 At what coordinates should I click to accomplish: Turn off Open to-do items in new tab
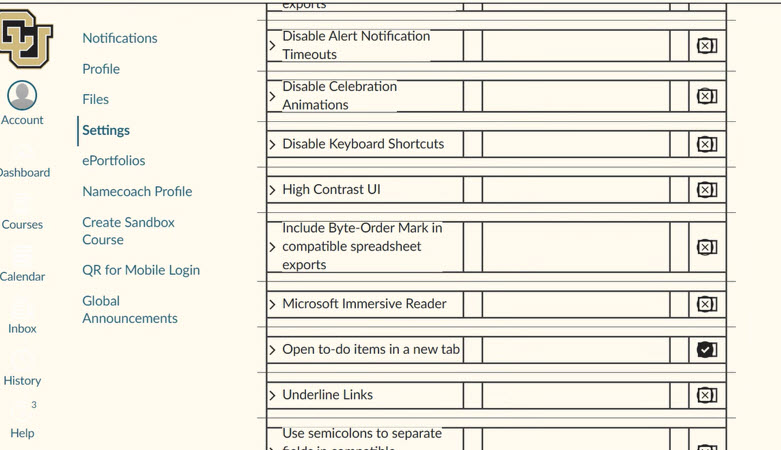(707, 350)
